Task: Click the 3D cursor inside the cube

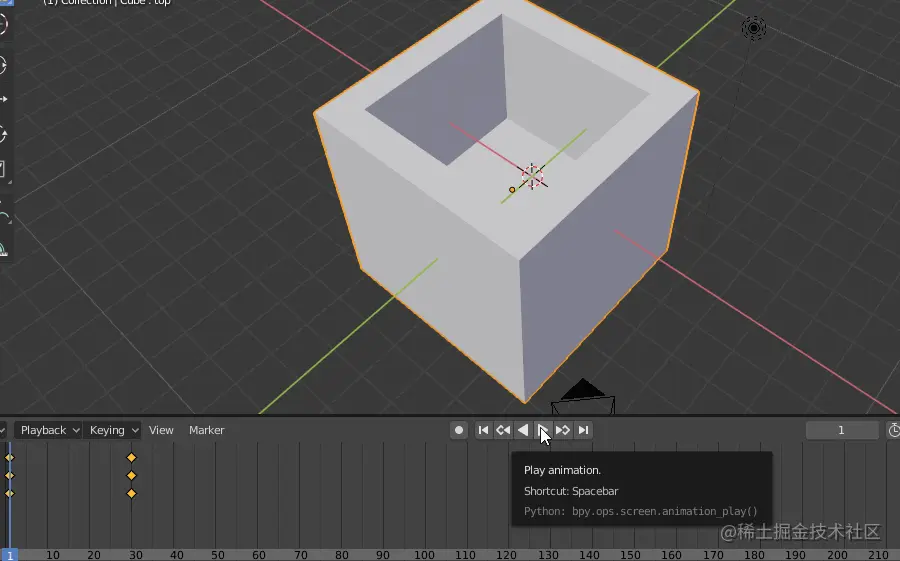Action: [x=533, y=176]
